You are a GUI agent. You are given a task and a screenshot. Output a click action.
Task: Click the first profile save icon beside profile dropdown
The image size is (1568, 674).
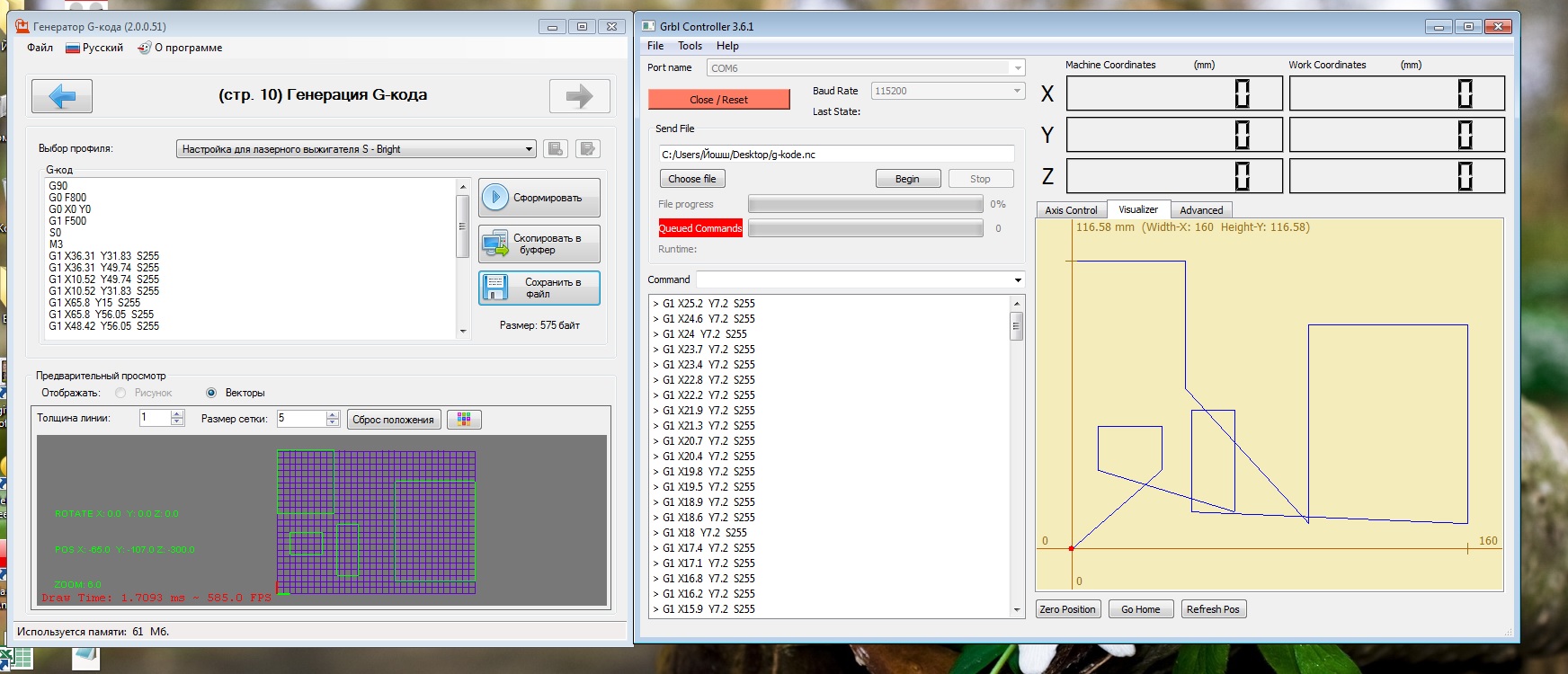[x=556, y=148]
